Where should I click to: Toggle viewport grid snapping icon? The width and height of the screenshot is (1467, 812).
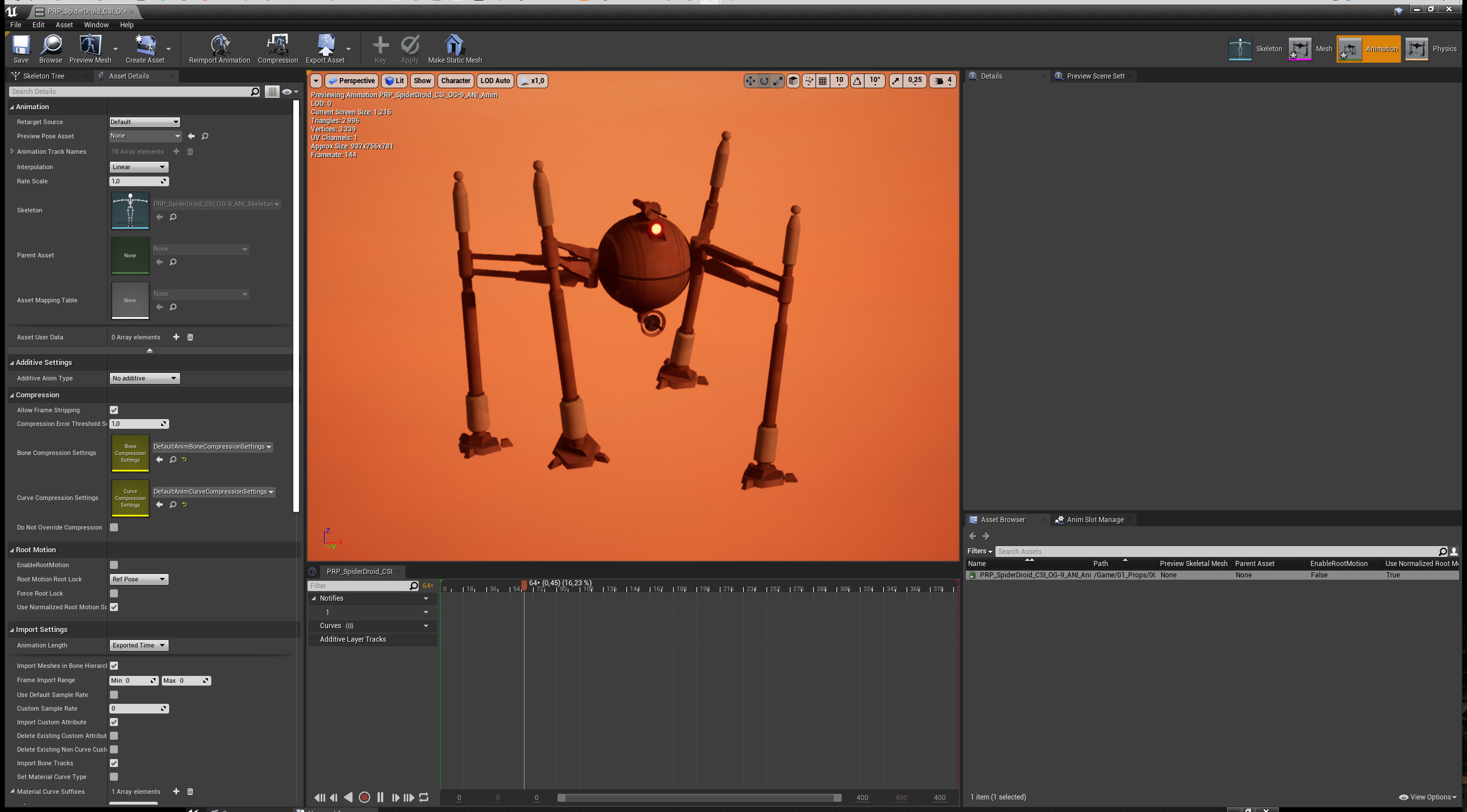(823, 81)
